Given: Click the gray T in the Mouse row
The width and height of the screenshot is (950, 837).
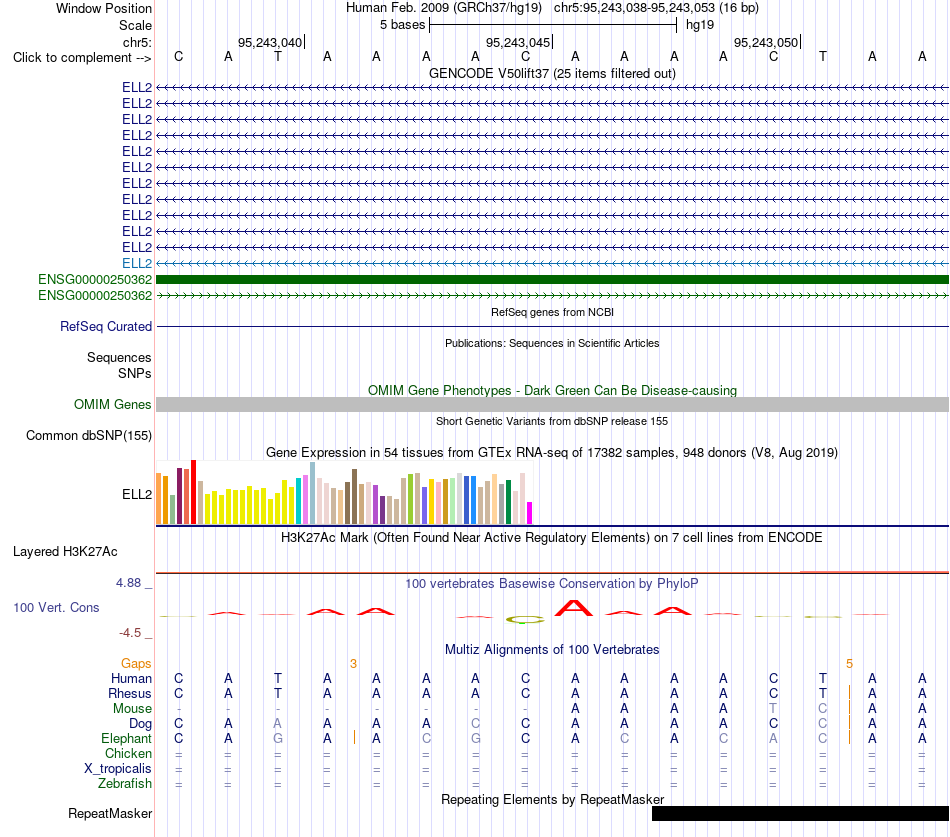Looking at the screenshot, I should click(773, 709).
